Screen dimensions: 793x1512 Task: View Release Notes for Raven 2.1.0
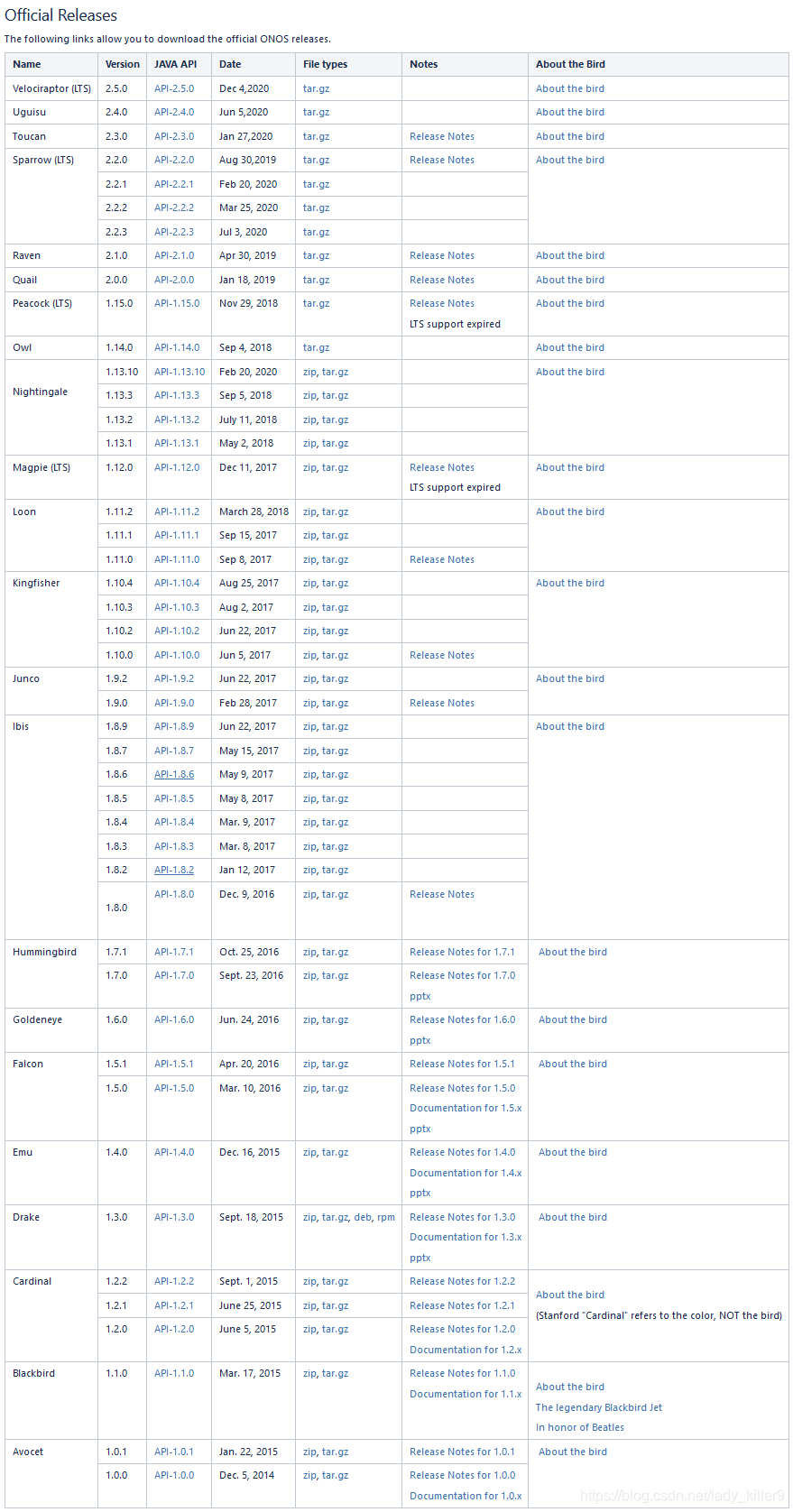[441, 255]
